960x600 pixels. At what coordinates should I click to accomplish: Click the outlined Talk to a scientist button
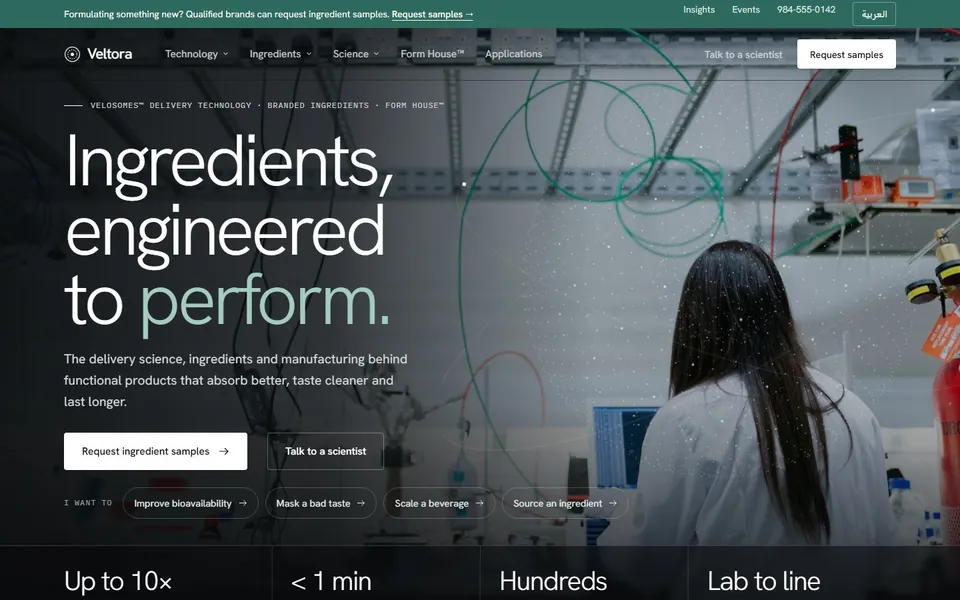coord(325,451)
